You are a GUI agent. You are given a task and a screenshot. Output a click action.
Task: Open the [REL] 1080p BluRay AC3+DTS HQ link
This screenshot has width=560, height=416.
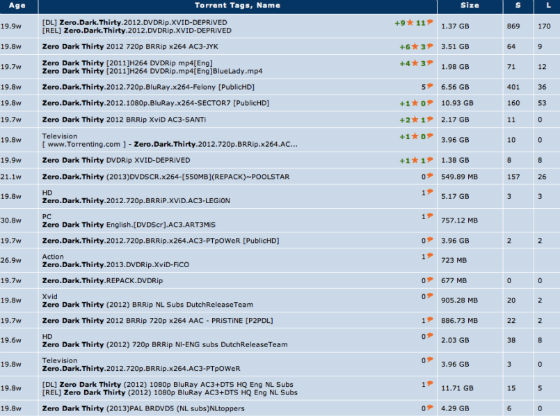tap(170, 392)
